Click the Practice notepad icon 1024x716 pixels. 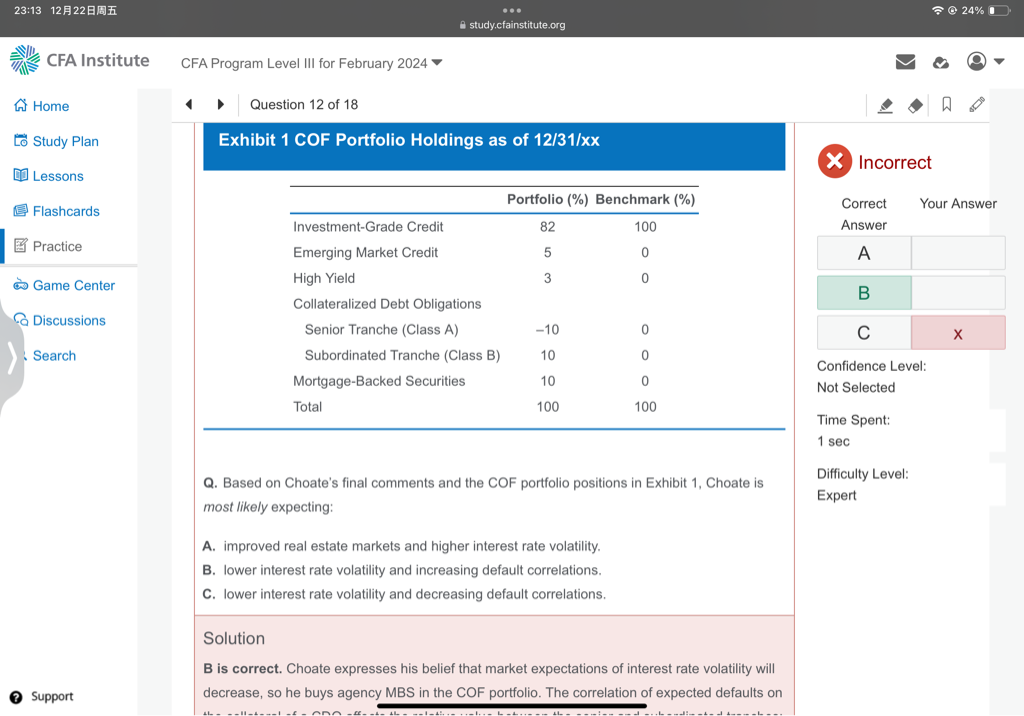(x=21, y=246)
